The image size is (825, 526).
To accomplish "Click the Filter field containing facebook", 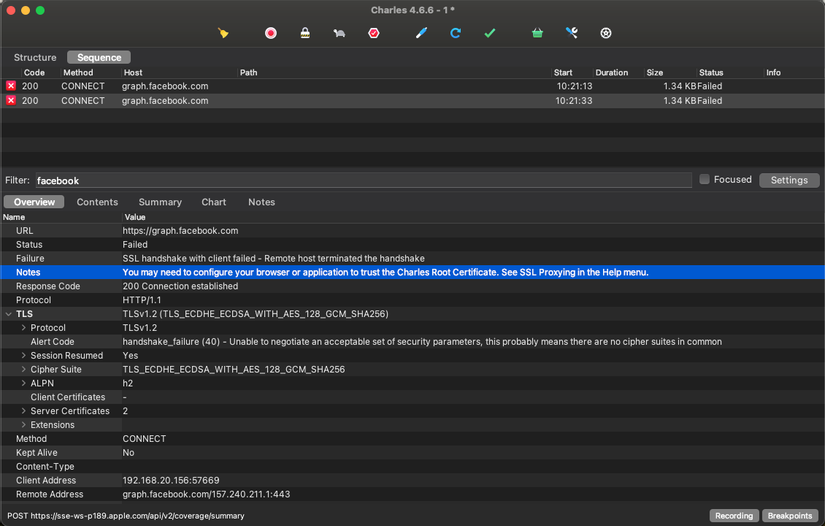I will (364, 180).
